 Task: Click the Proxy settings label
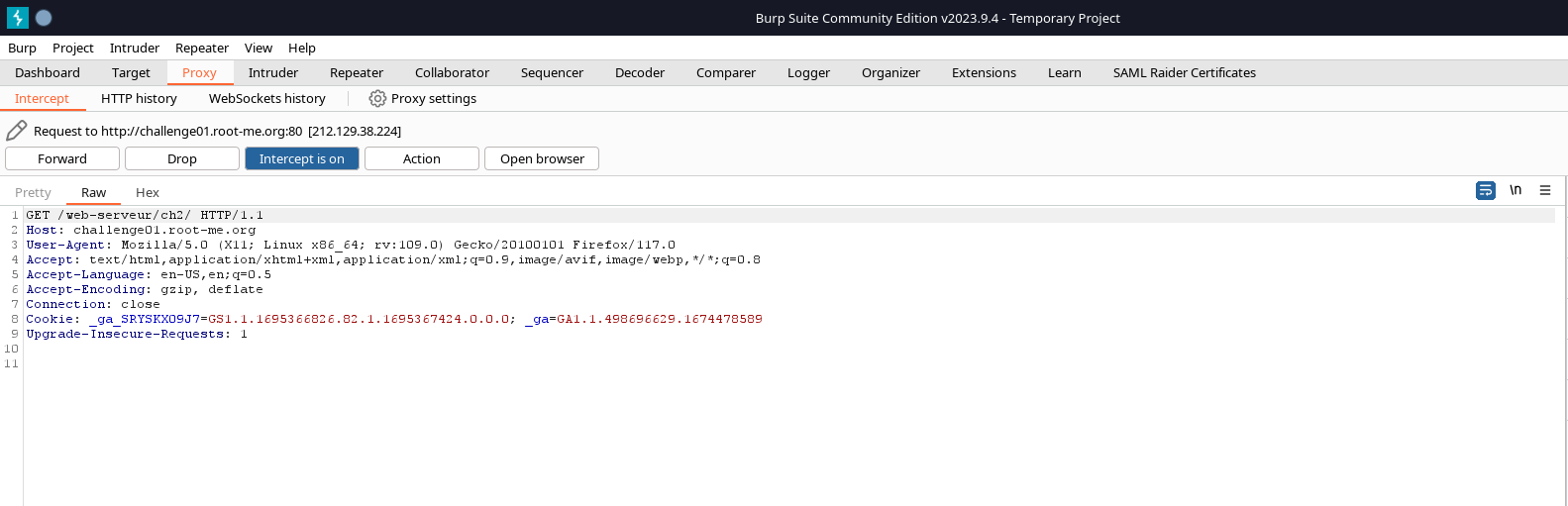point(434,98)
